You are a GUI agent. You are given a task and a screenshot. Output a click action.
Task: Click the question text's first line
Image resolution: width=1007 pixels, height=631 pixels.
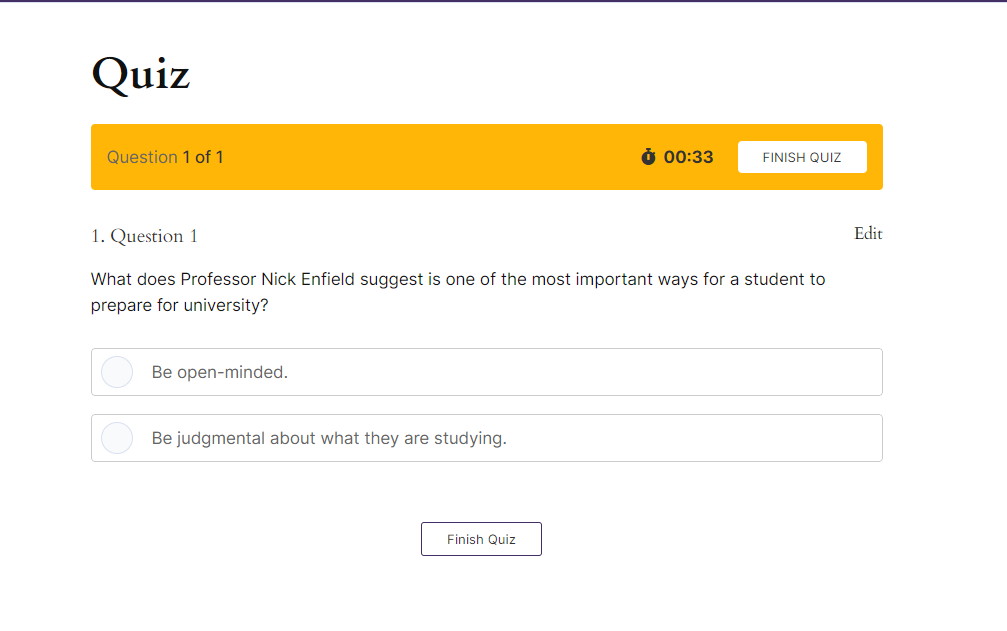pos(458,279)
